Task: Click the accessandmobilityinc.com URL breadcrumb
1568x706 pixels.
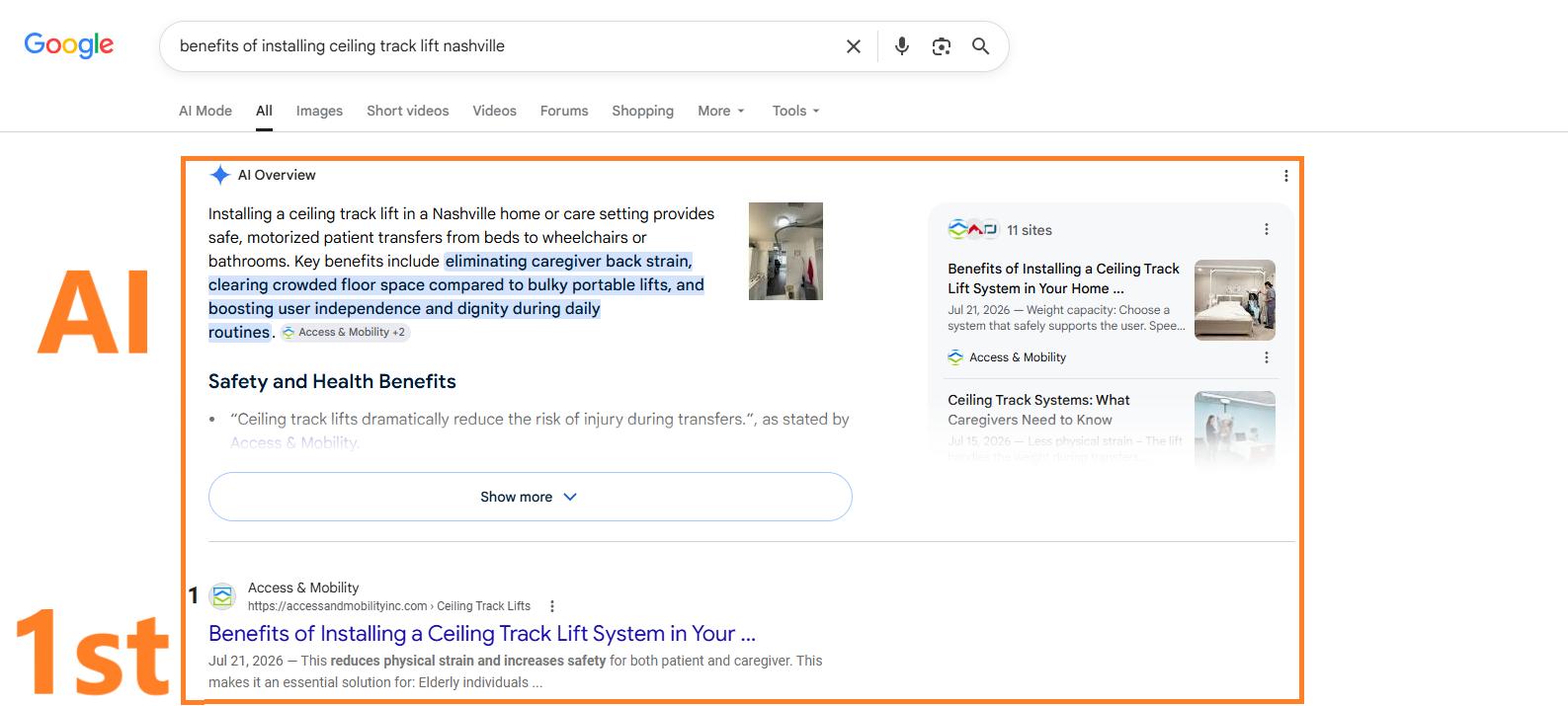Action: pyautogui.click(x=389, y=606)
